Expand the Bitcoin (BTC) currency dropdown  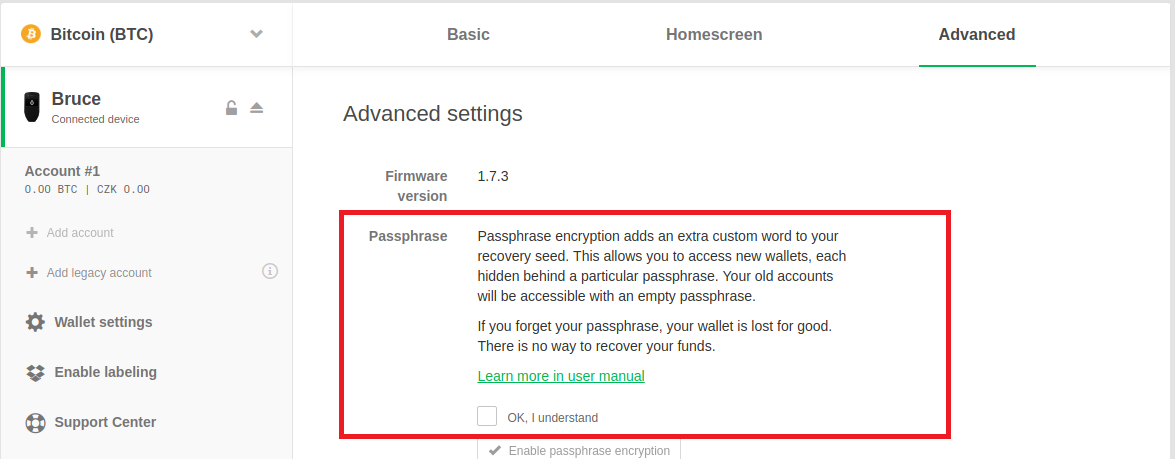point(256,34)
